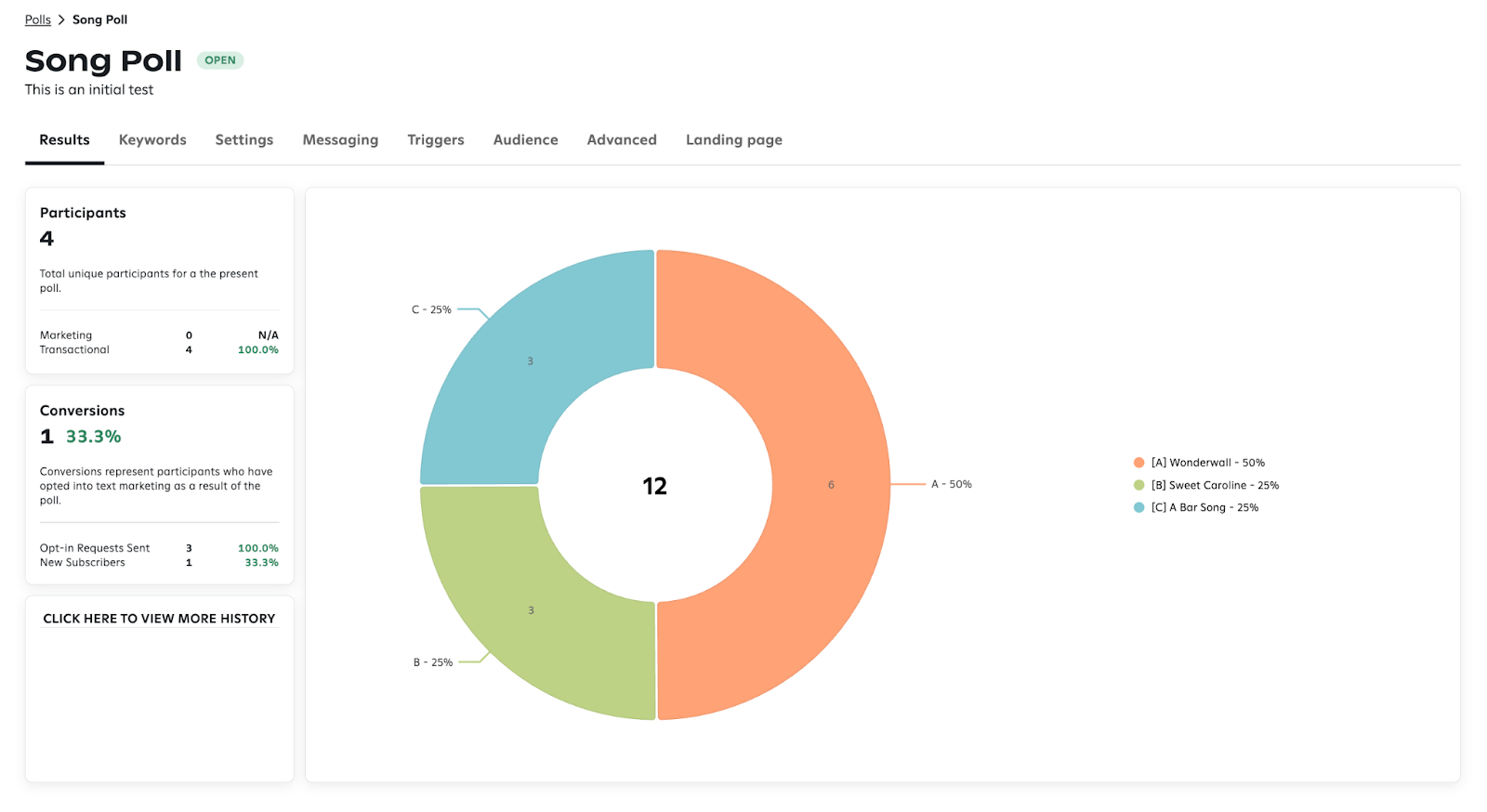Screen dimensions: 1487x812
Task: Toggle the Wonderwall legend orange dot
Action: 1138,463
